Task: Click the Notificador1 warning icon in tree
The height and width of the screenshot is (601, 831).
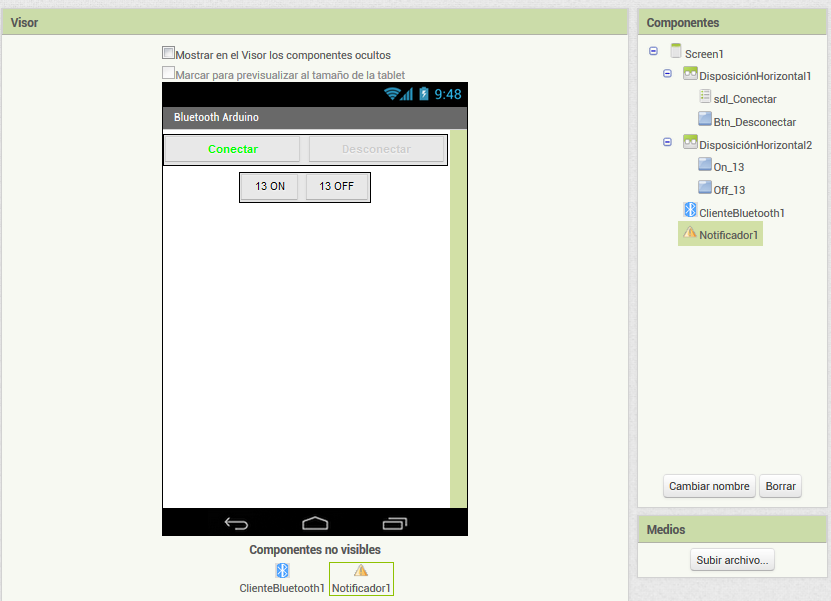Action: pyautogui.click(x=690, y=233)
